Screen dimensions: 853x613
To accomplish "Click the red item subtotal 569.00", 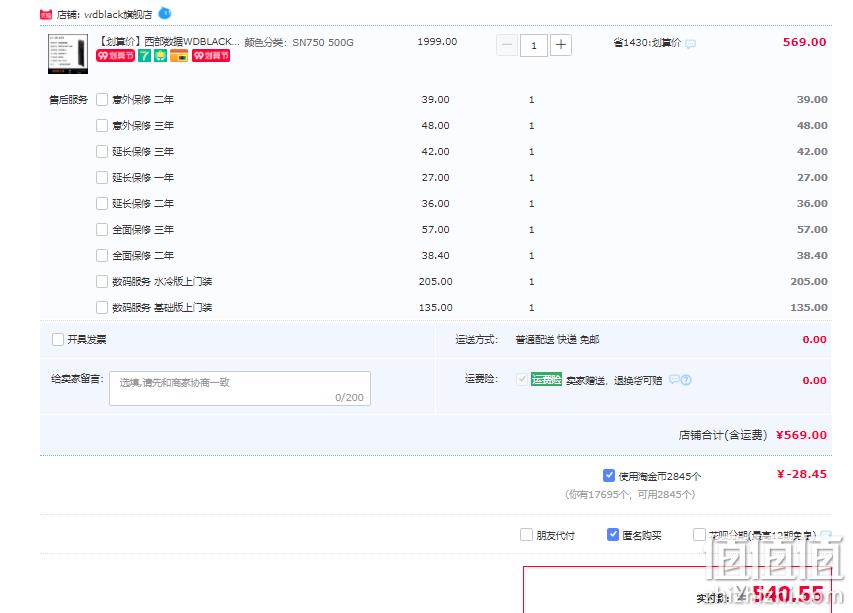I will point(804,42).
